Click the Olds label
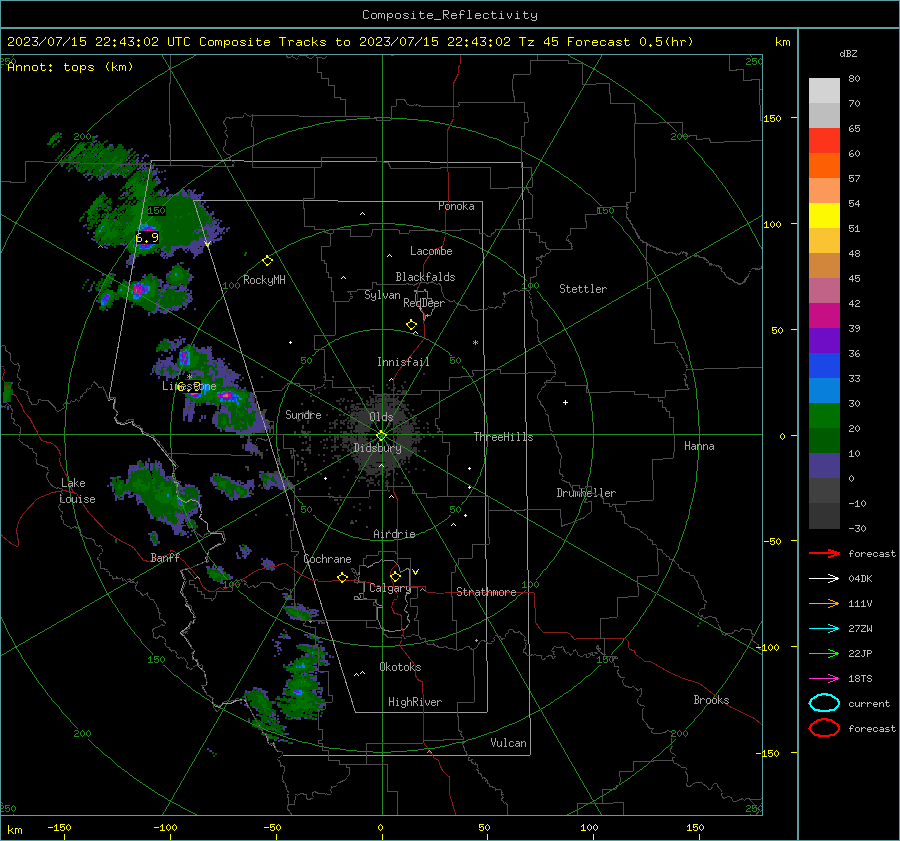This screenshot has width=900, height=841. (381, 417)
